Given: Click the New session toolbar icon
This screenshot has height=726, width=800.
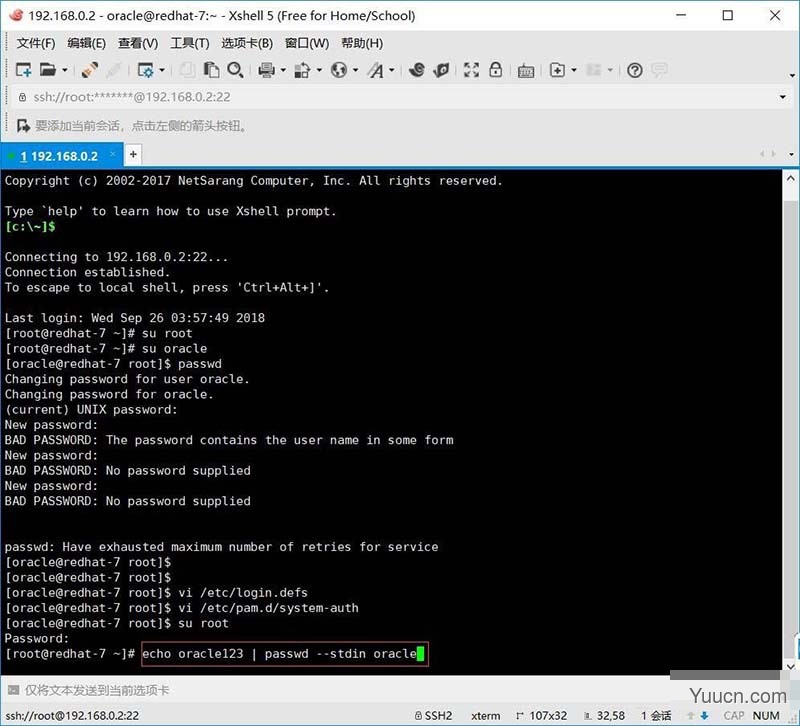Looking at the screenshot, I should (23, 70).
